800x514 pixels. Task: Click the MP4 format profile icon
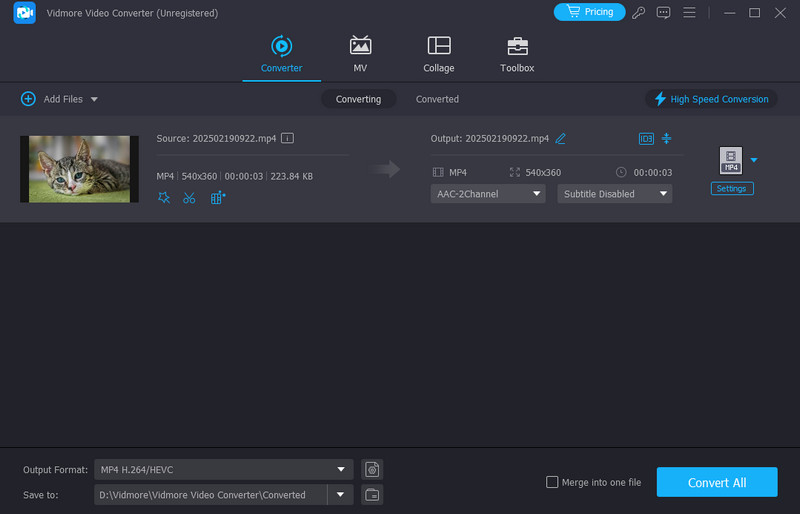pyautogui.click(x=731, y=160)
